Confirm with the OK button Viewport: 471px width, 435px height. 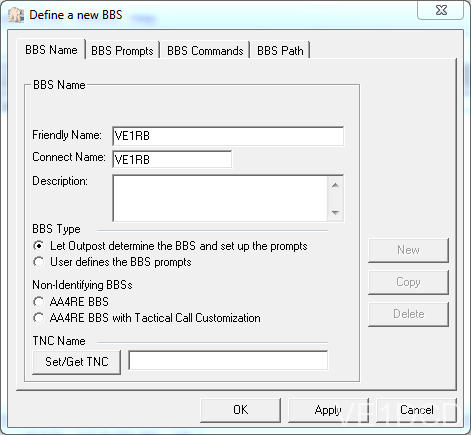(240, 410)
